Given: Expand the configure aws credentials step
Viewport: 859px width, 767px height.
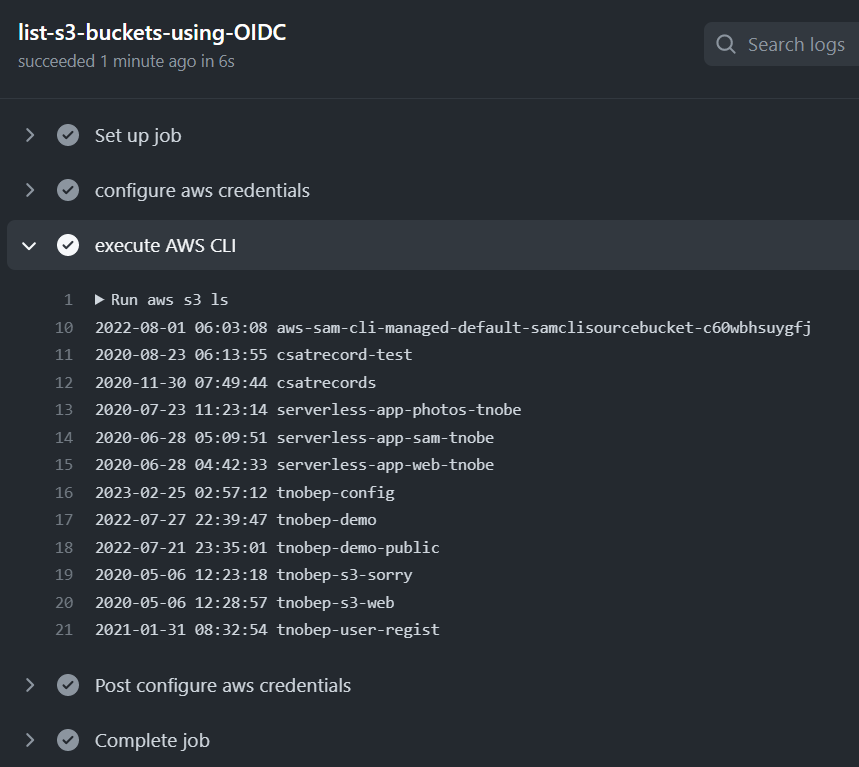Looking at the screenshot, I should click(x=30, y=190).
